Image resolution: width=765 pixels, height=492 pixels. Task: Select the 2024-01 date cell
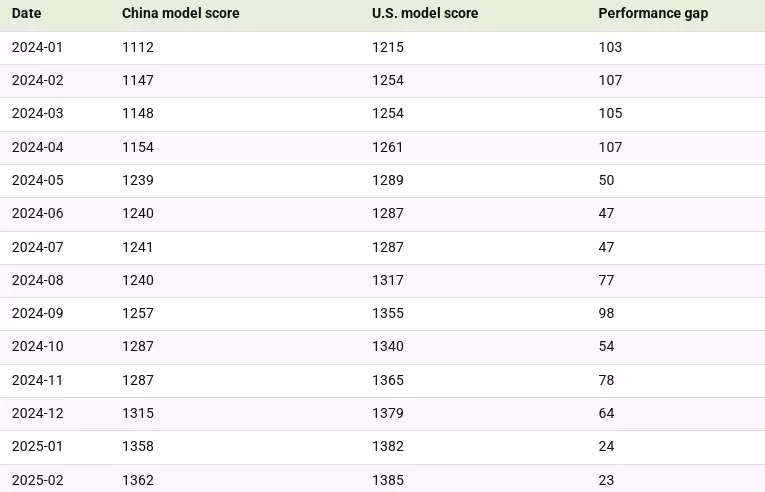37,47
